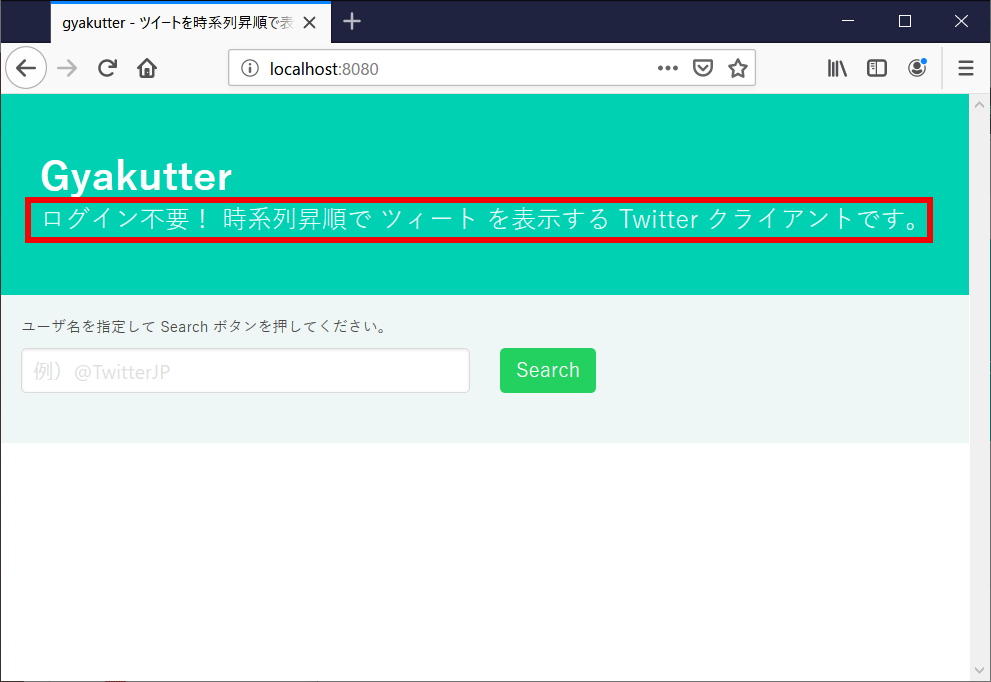Open the Page actions ellipsis menu
Image resolution: width=991 pixels, height=682 pixels.
[x=667, y=67]
